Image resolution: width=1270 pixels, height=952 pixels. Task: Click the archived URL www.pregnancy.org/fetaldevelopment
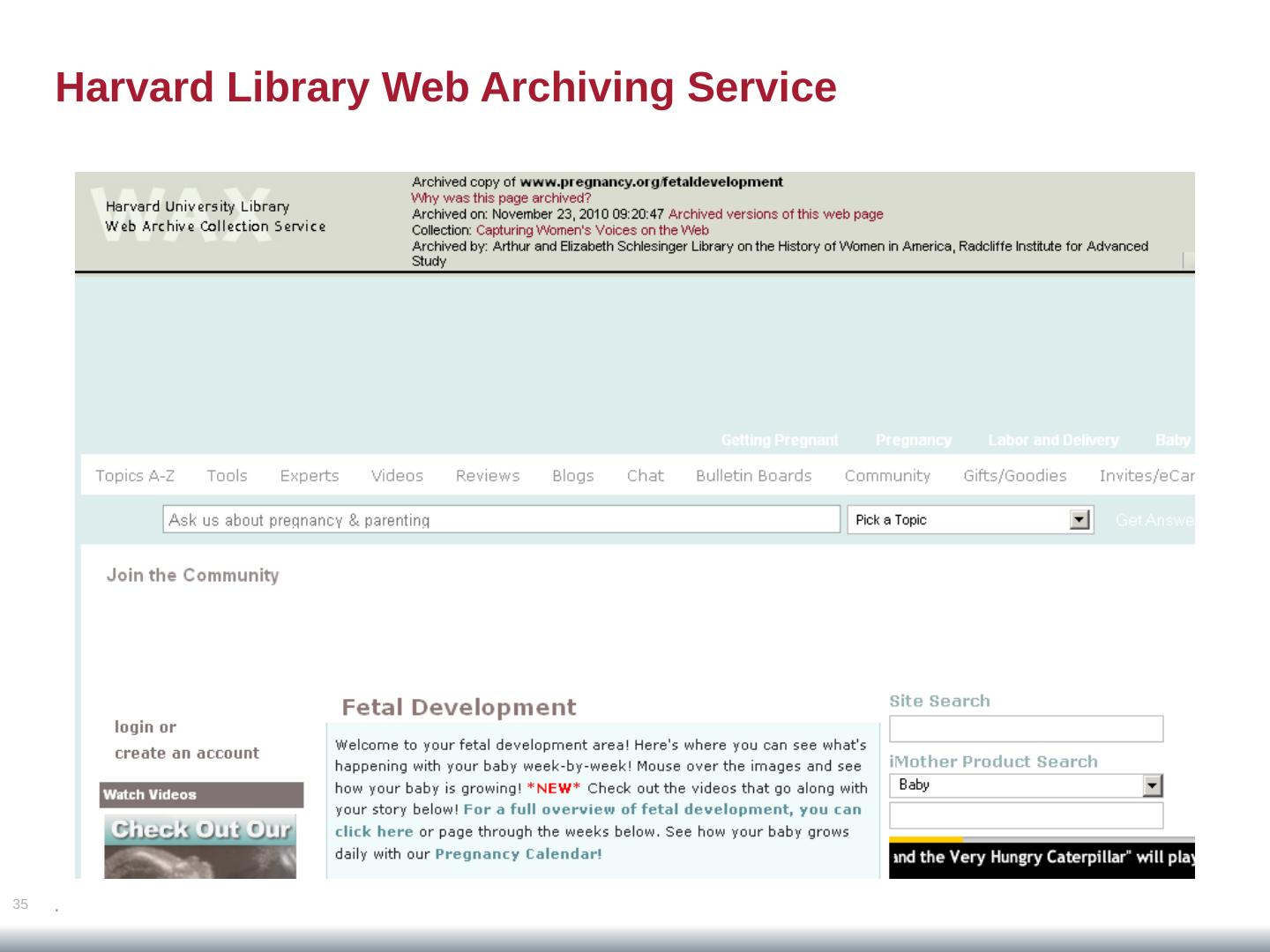click(651, 182)
